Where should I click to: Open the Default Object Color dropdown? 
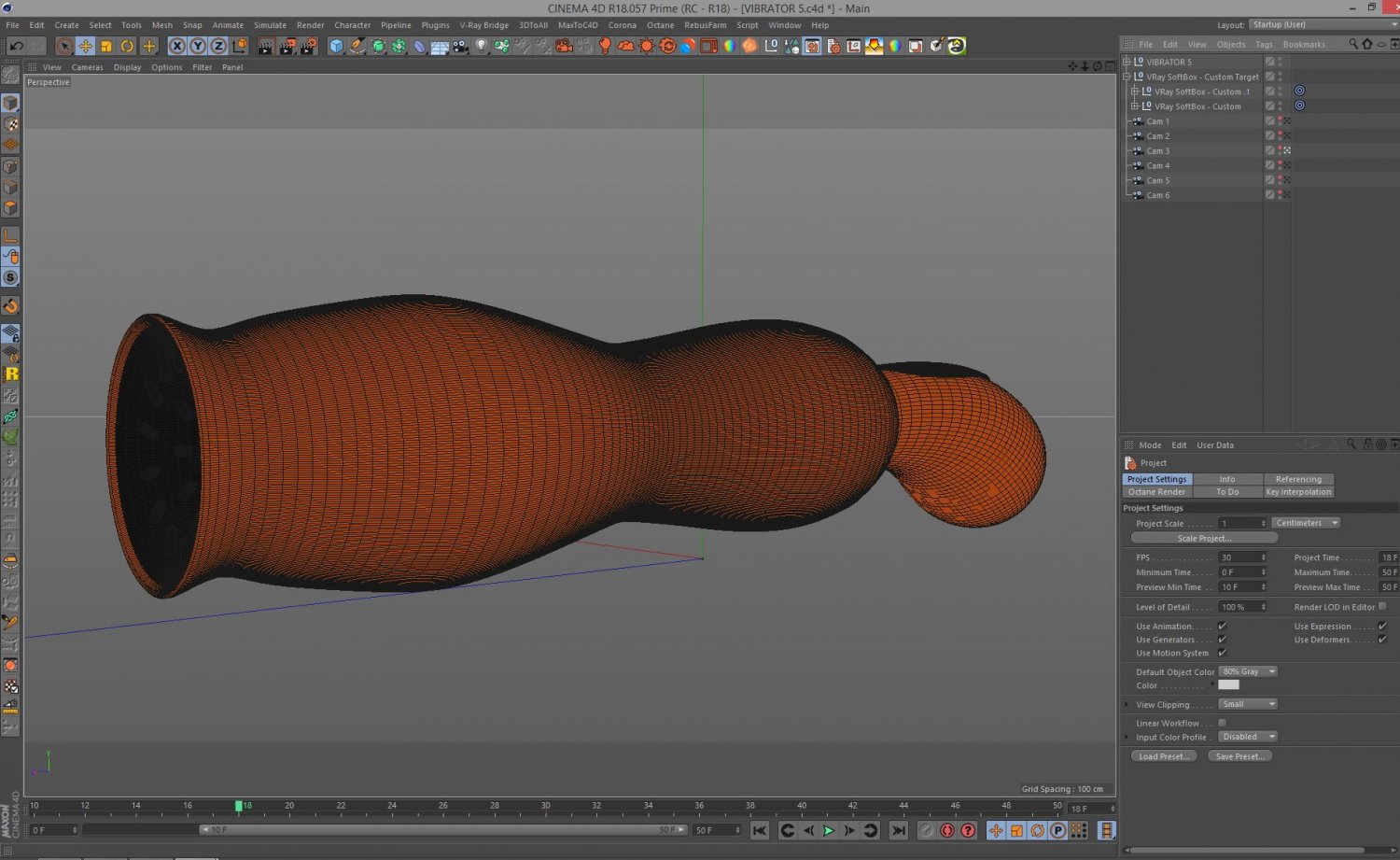[1247, 671]
